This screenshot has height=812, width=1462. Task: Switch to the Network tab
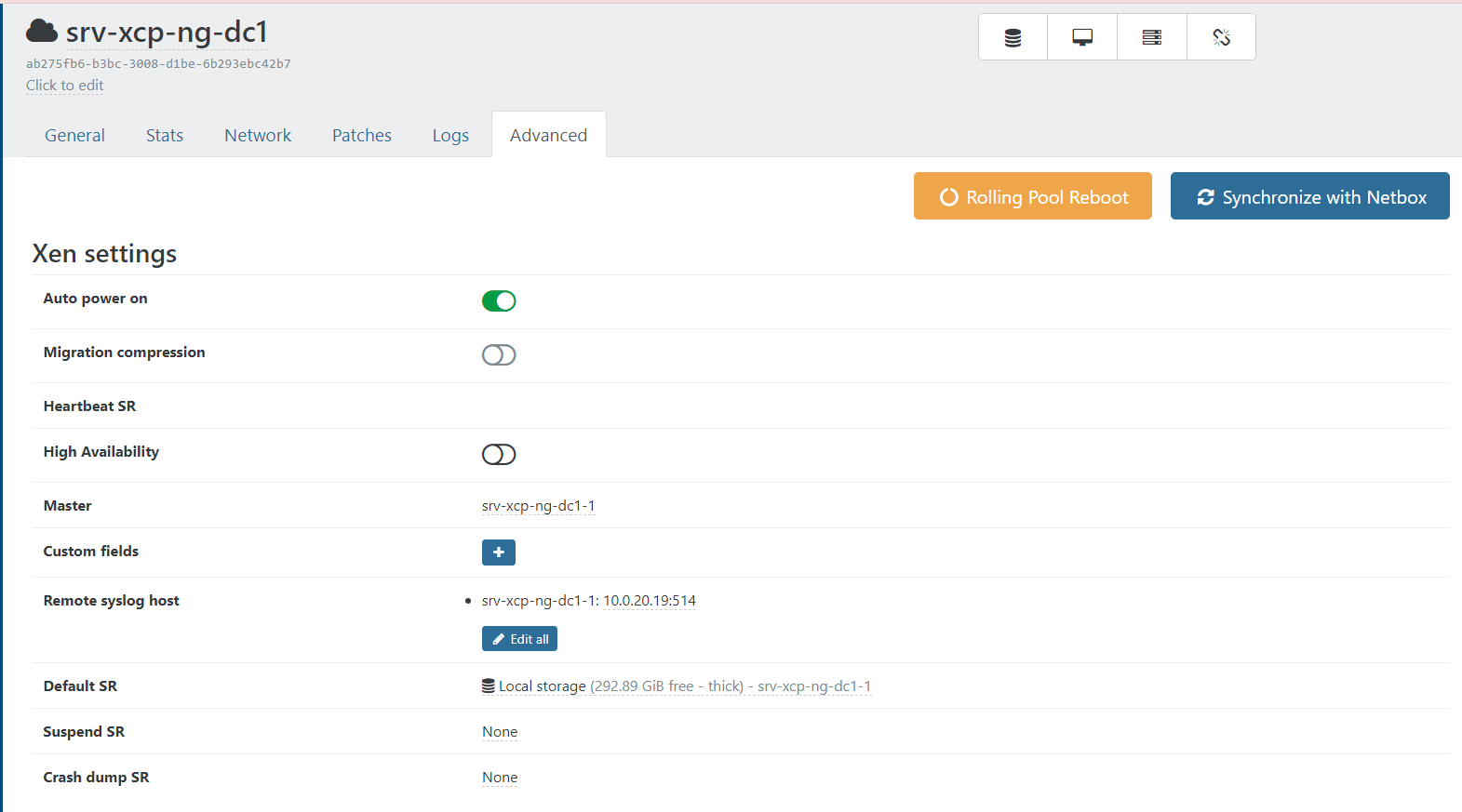pyautogui.click(x=258, y=136)
